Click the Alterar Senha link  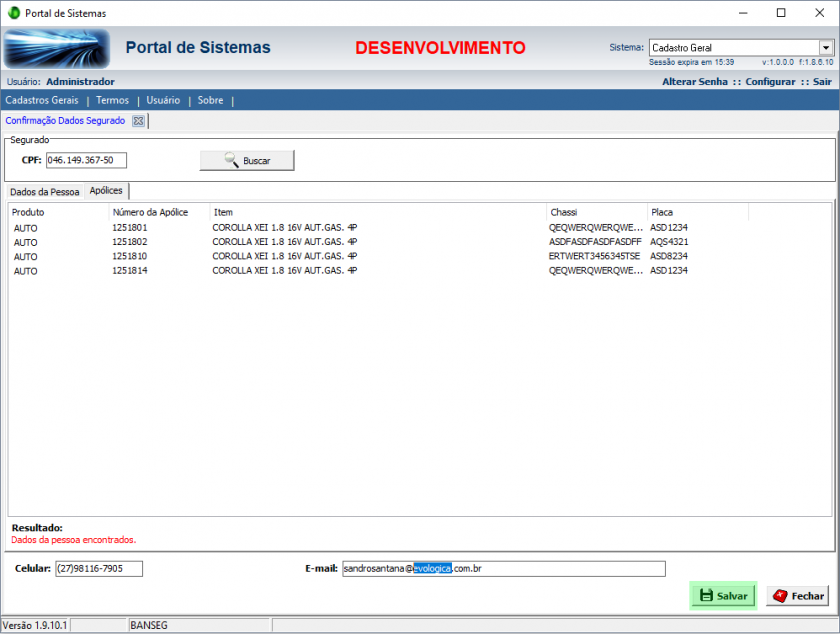(x=694, y=82)
